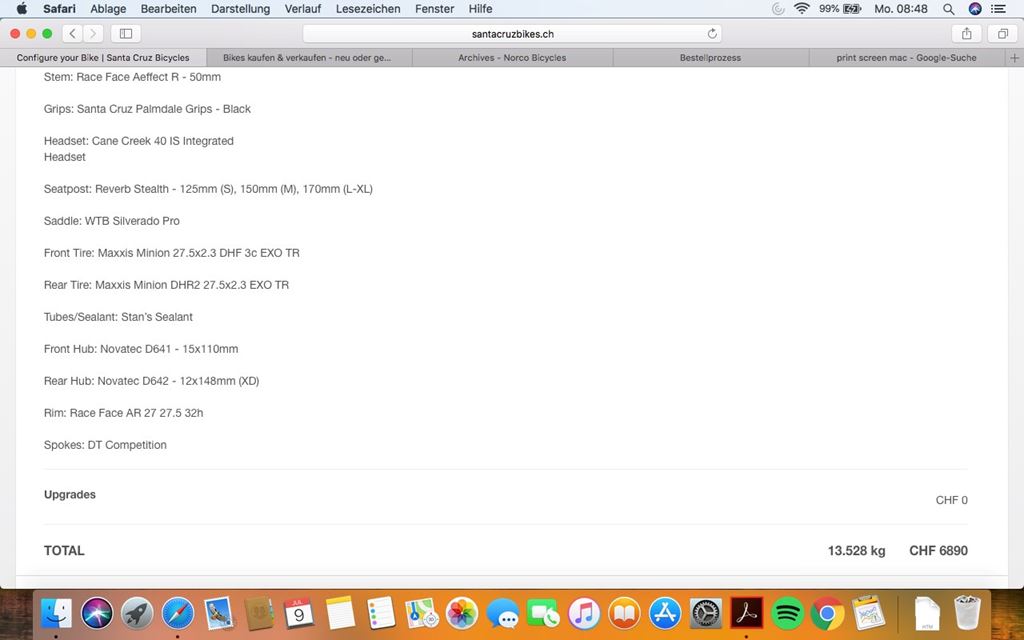The image size is (1024, 640).
Task: Launch Spotify from the dock
Action: [x=788, y=612]
